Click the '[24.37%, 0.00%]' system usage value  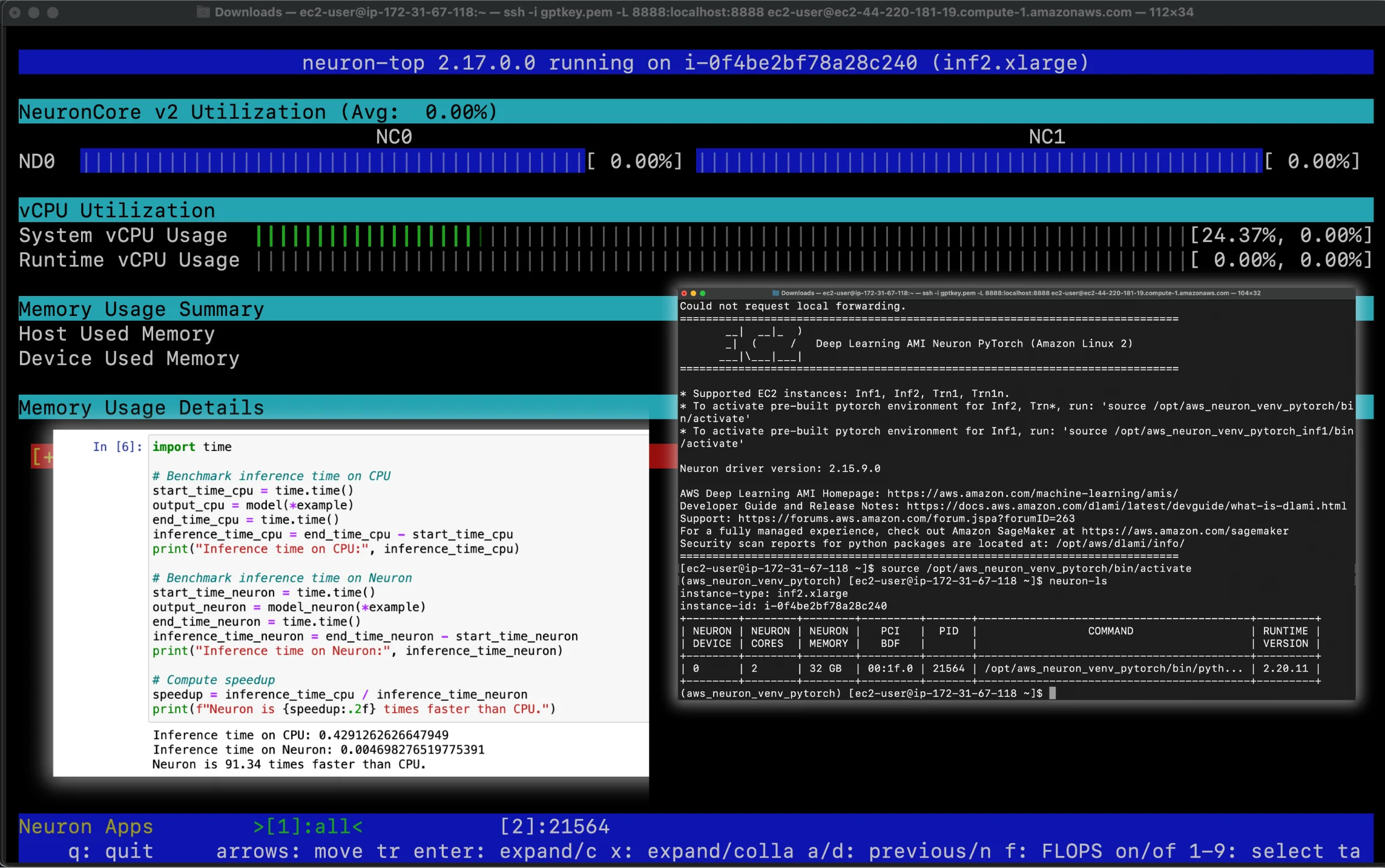1280,235
